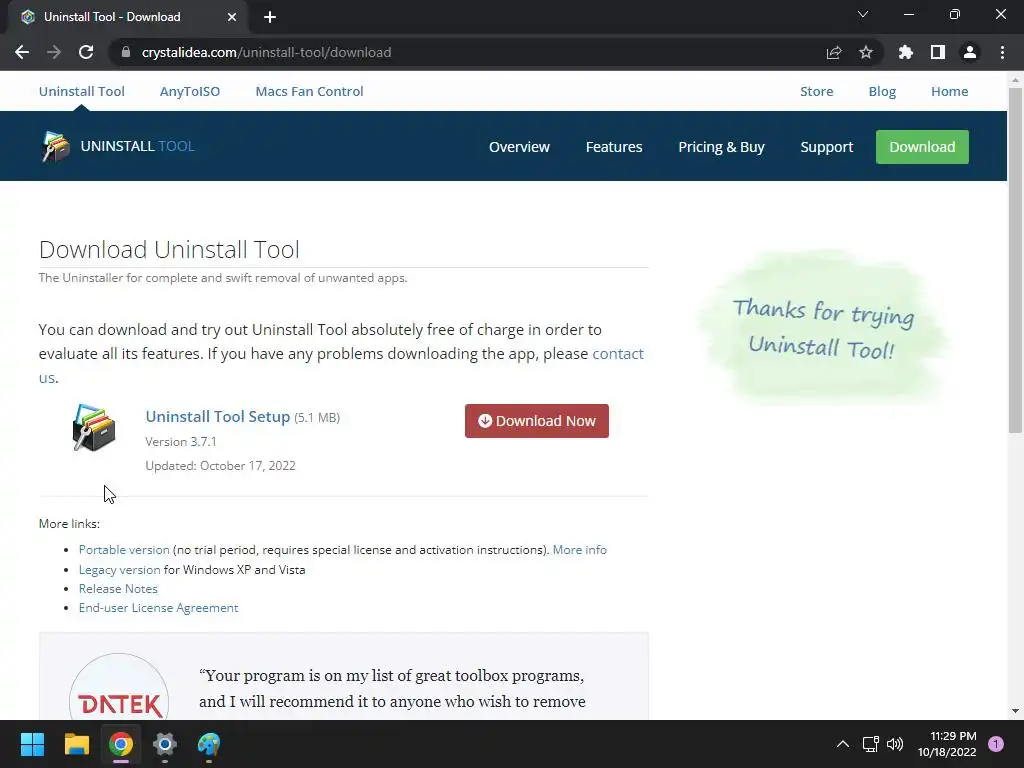Screen dimensions: 1024x768
Task: Open File Explorer from taskbar
Action: [x=76, y=744]
